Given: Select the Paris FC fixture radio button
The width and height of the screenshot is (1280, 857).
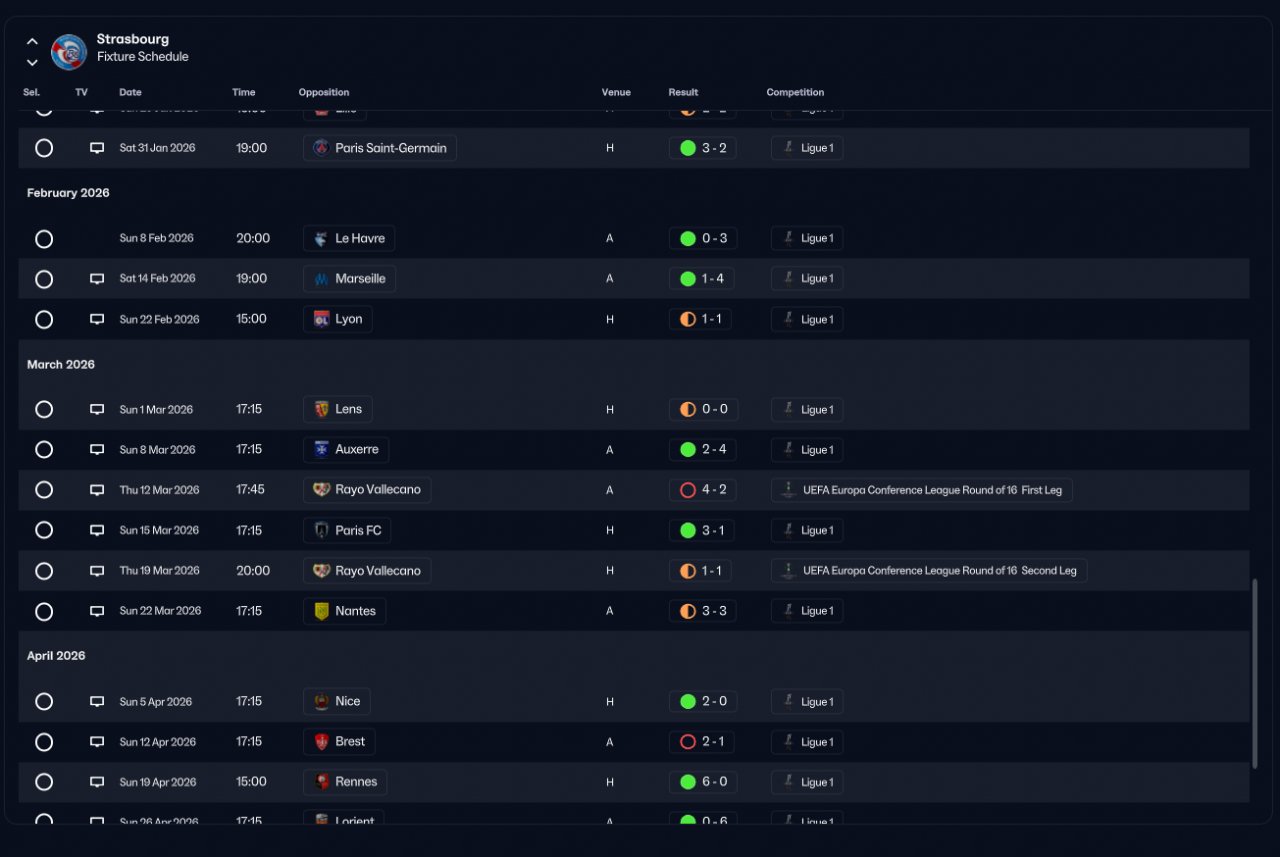Looking at the screenshot, I should [44, 530].
